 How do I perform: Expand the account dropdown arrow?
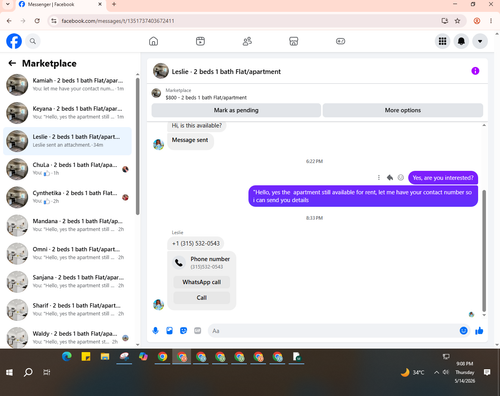click(480, 41)
